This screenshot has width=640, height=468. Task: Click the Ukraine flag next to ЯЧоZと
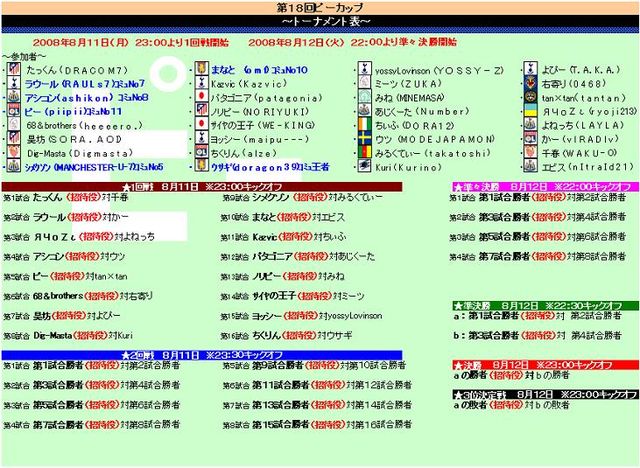(528, 113)
